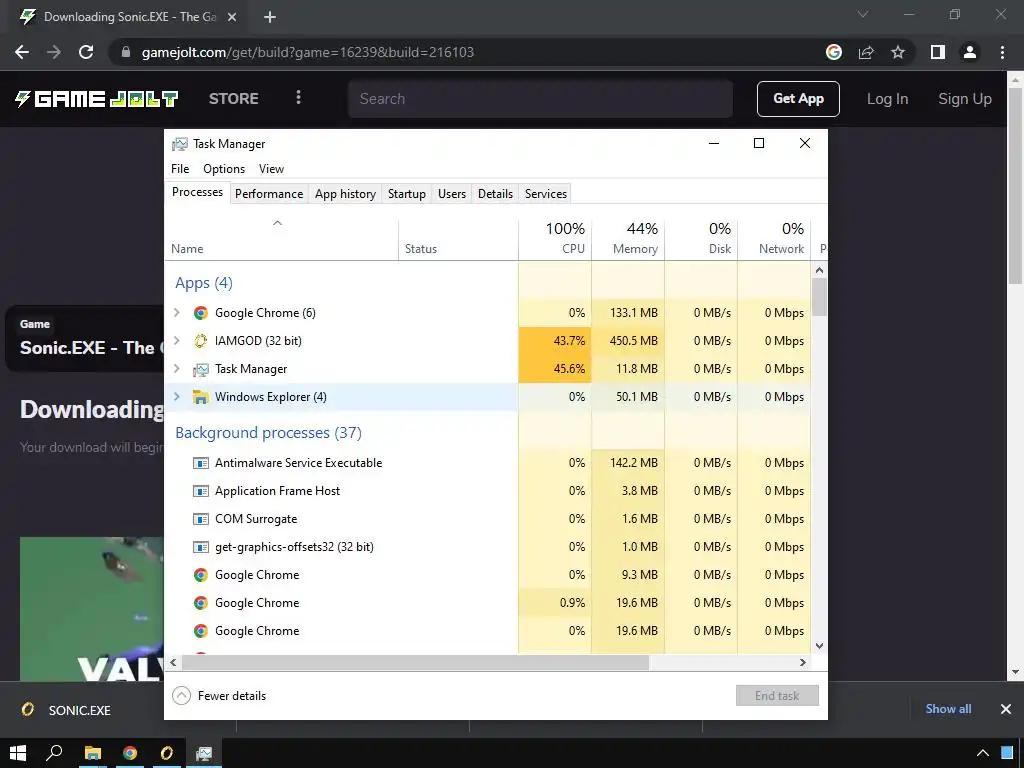Open Game Jolt more options dots
This screenshot has height=768, width=1024.
click(298, 97)
